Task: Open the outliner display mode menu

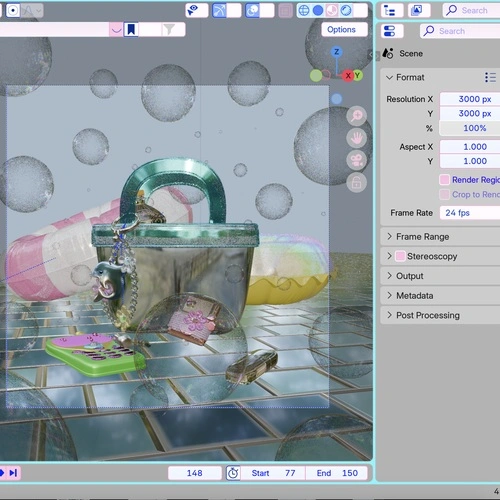Action: [x=392, y=11]
